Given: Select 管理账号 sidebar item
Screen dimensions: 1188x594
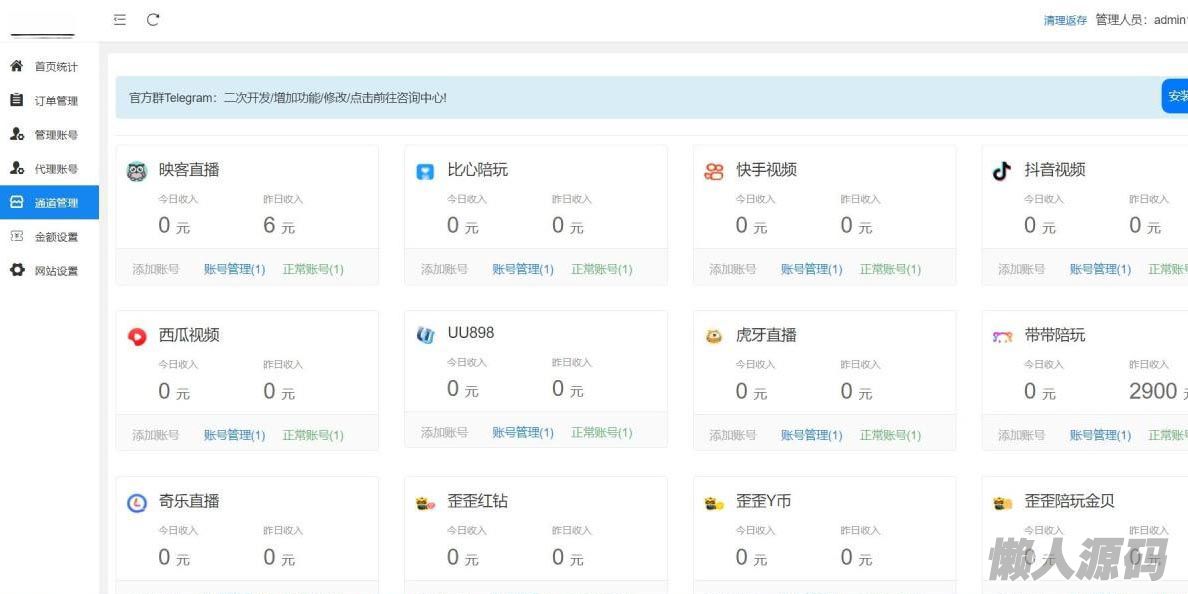Looking at the screenshot, I should point(55,135).
